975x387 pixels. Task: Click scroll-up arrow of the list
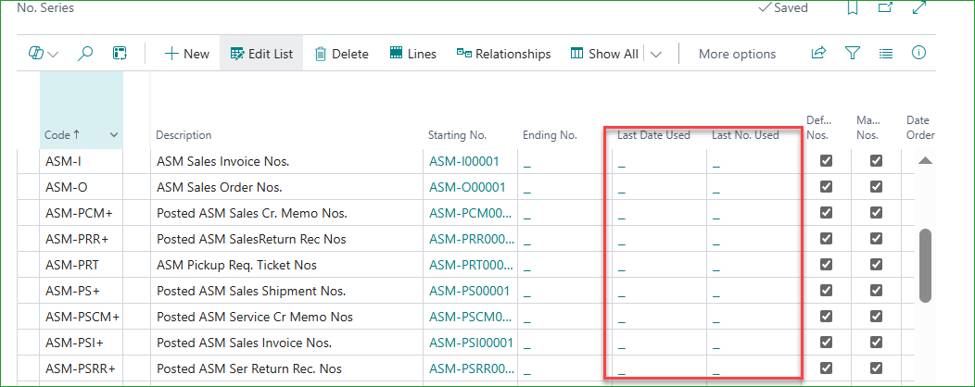tap(925, 161)
